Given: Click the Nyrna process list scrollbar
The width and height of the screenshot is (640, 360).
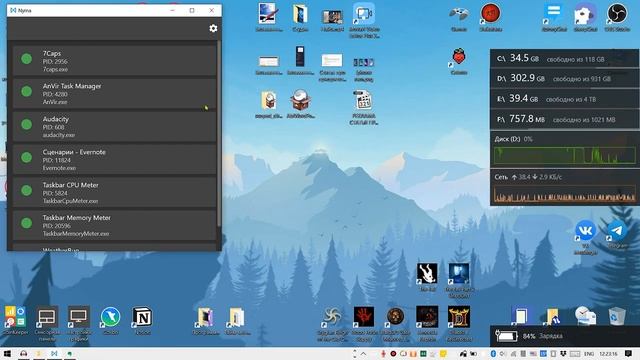Looking at the screenshot, I should click(x=219, y=134).
